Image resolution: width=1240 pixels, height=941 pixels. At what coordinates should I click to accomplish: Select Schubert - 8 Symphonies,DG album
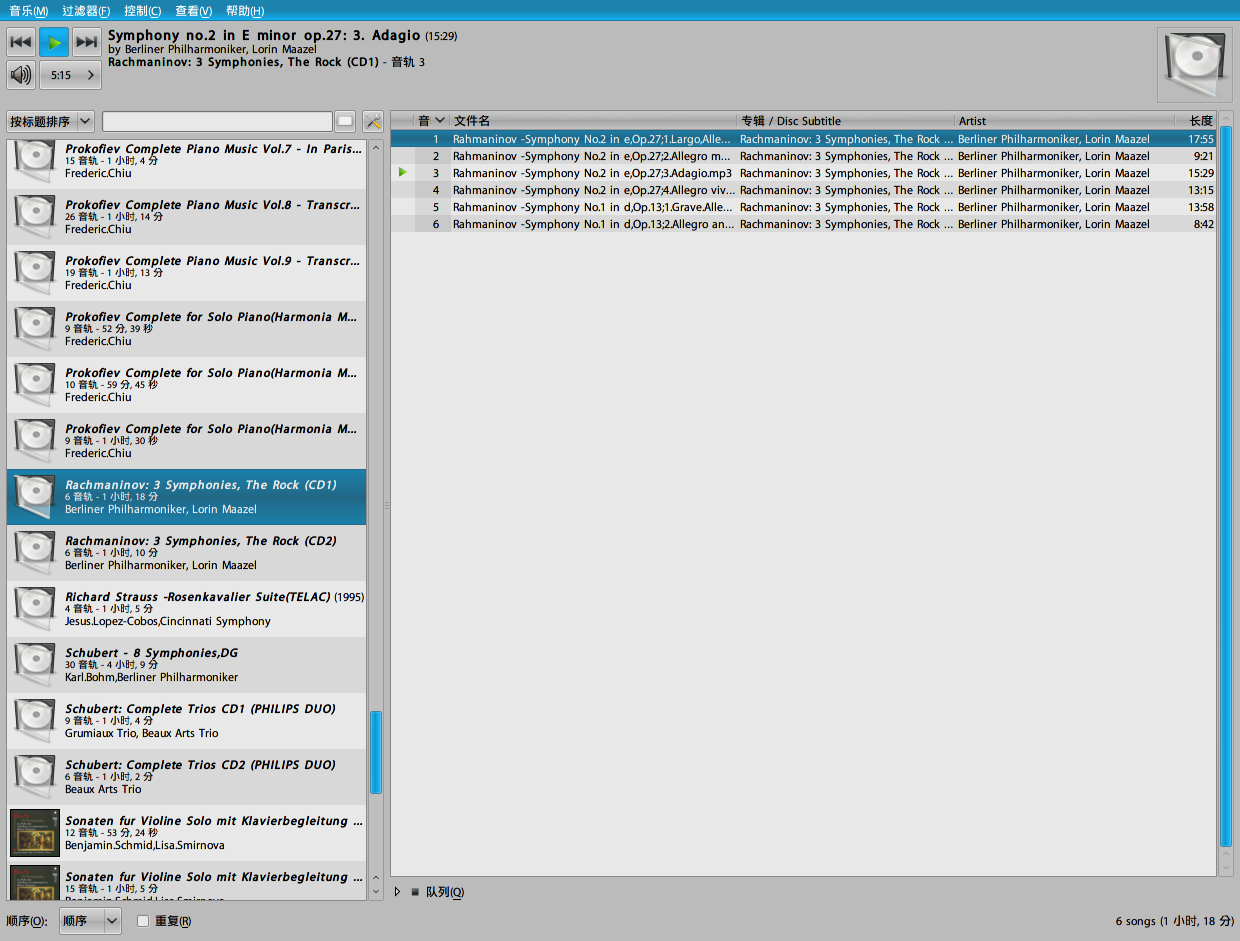(x=187, y=665)
